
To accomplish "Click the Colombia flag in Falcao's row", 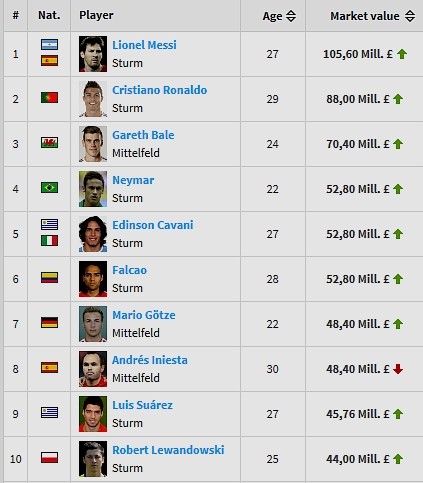I will tap(49, 277).
